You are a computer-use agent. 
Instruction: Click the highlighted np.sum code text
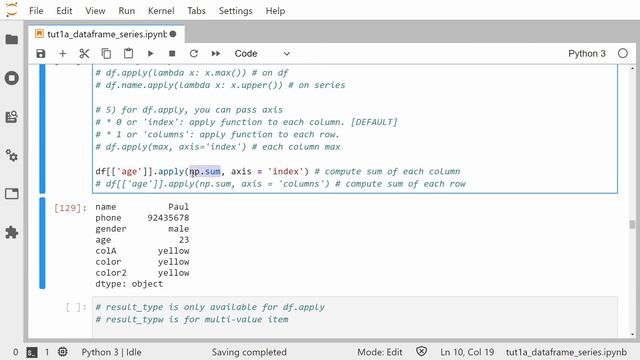(x=205, y=171)
